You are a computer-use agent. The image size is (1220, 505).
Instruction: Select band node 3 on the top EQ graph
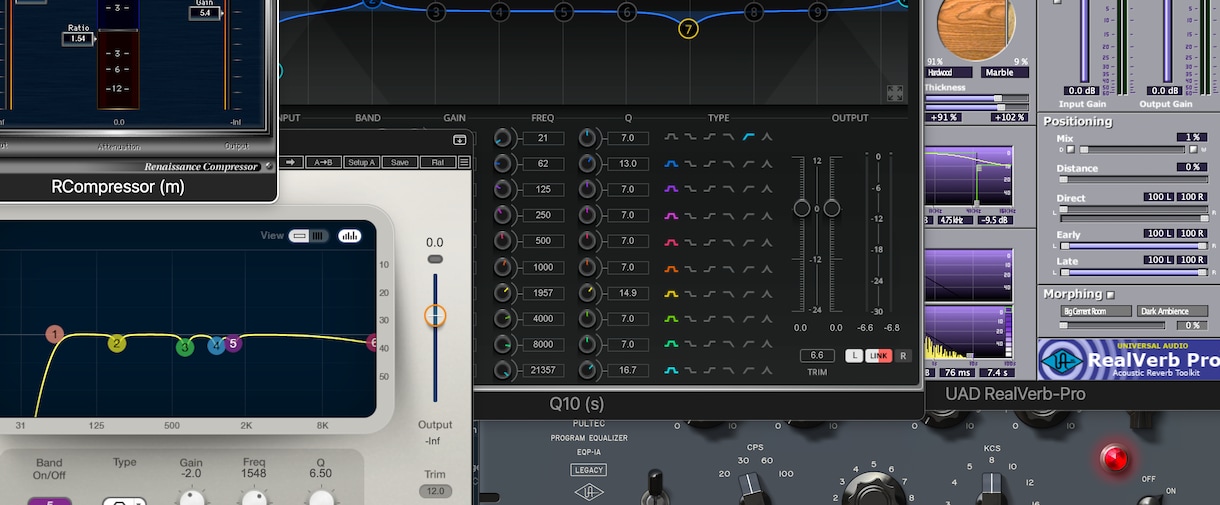(x=436, y=12)
